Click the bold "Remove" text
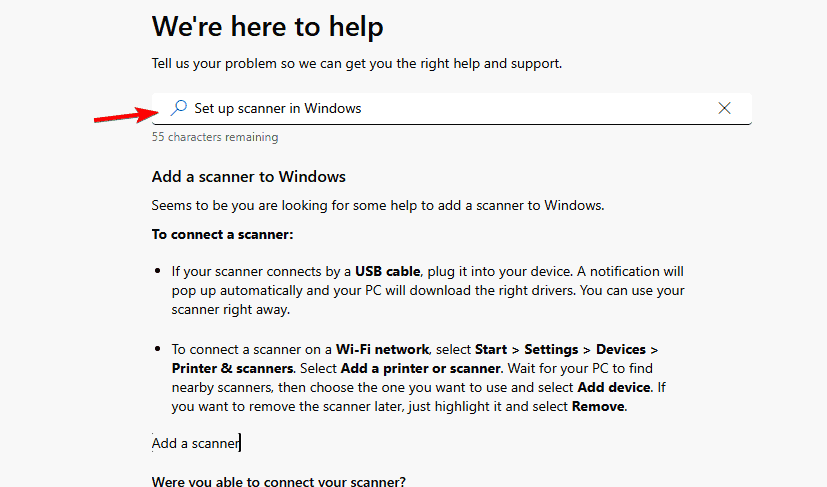The width and height of the screenshot is (827, 487). pyautogui.click(x=599, y=406)
